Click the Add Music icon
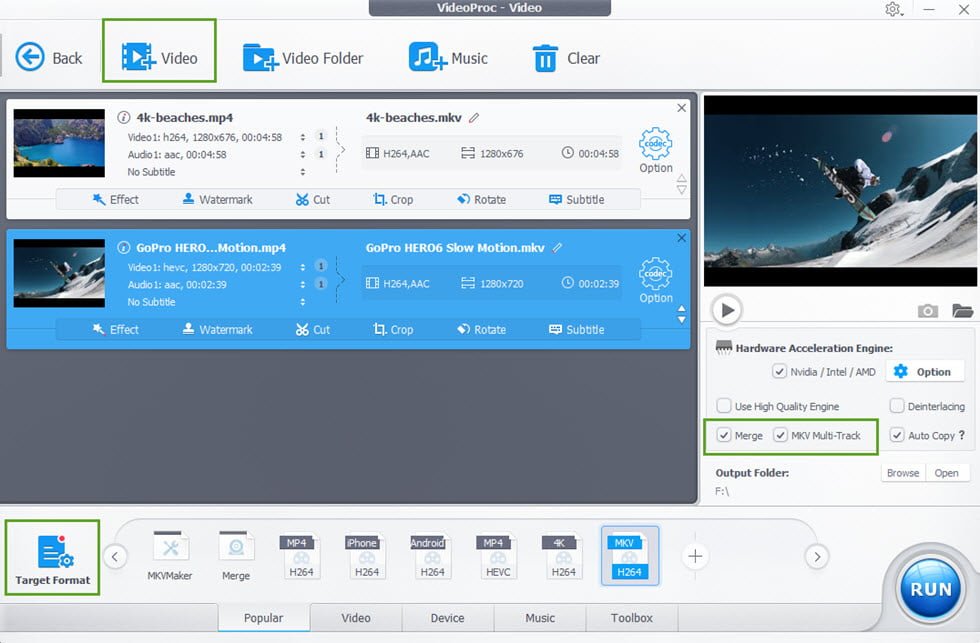 (427, 57)
